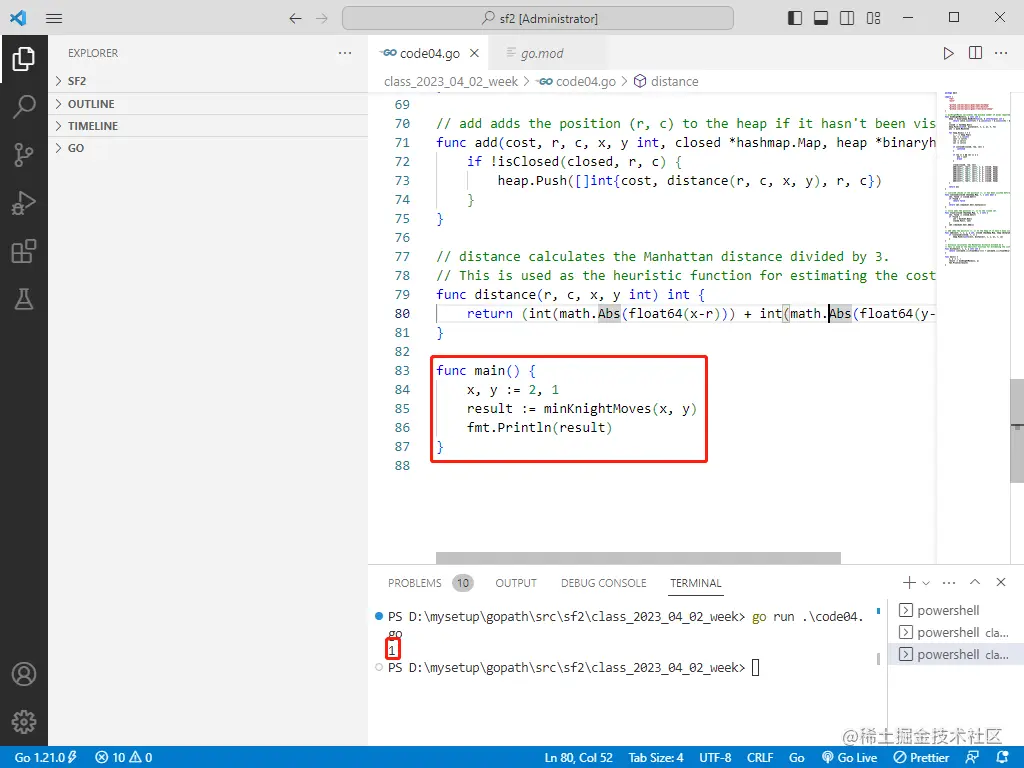Click code04.go breadcrumb item
The width and height of the screenshot is (1024, 768).
tap(577, 81)
